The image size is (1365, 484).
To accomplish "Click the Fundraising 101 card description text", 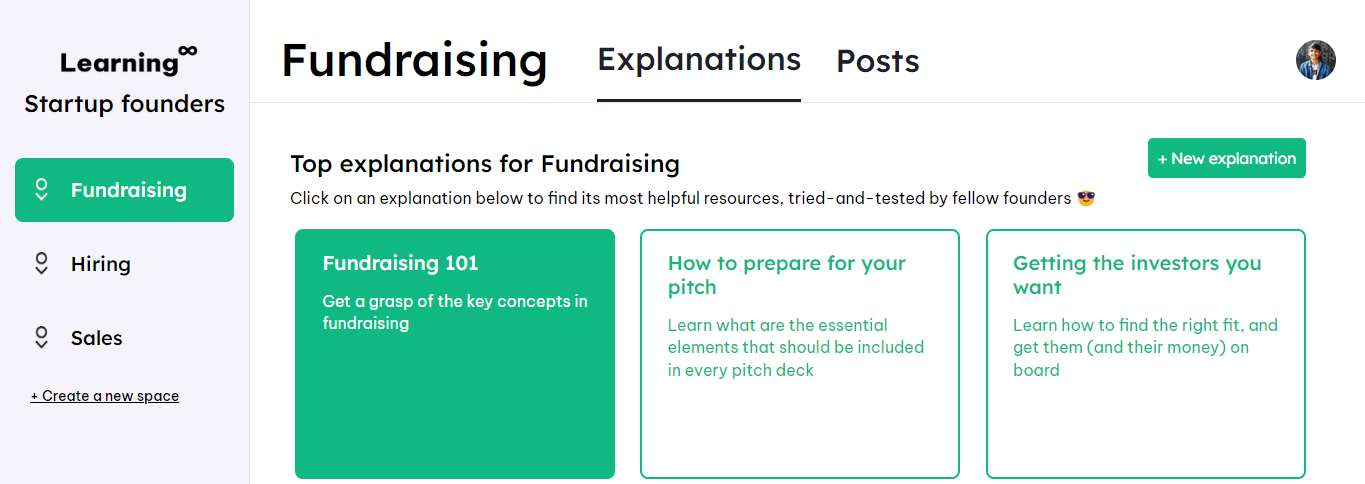I will pos(455,312).
